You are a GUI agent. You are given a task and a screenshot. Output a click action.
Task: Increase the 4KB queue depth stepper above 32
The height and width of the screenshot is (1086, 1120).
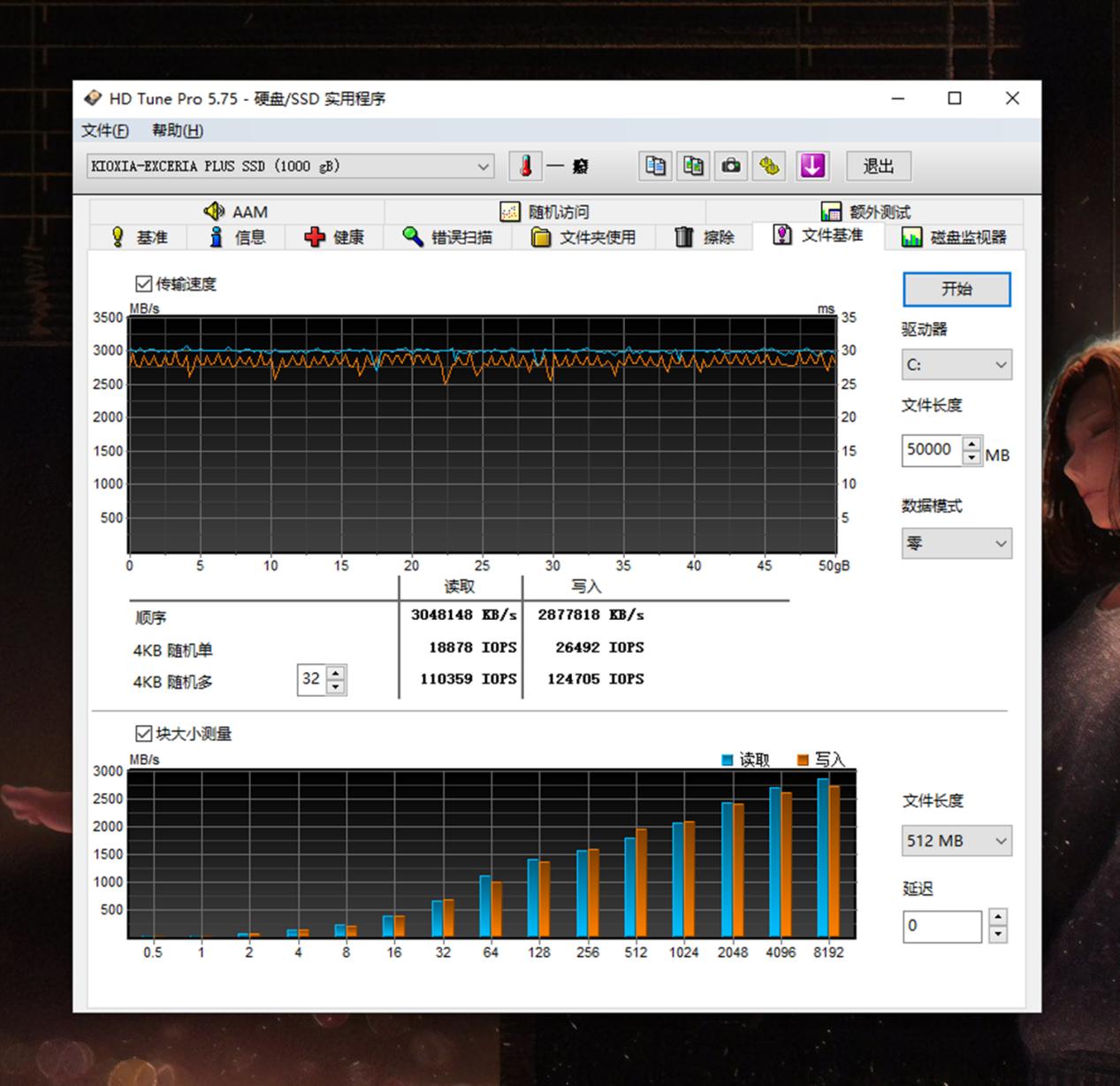click(335, 673)
